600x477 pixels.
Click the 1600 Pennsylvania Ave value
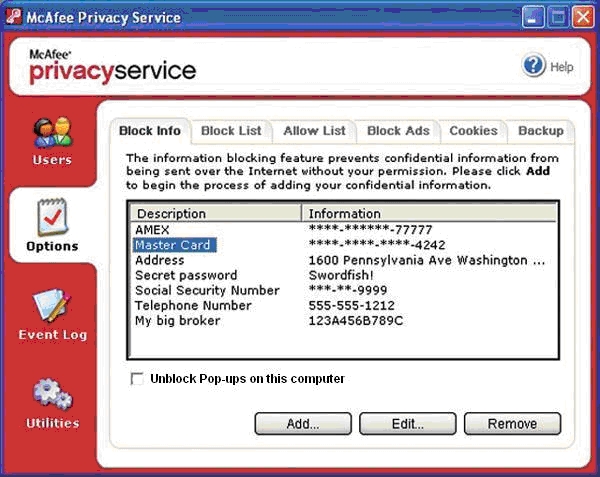point(426,260)
